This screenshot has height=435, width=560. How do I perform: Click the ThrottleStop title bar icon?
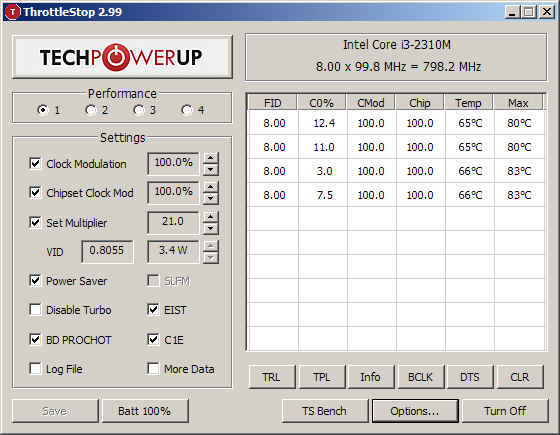pyautogui.click(x=12, y=12)
